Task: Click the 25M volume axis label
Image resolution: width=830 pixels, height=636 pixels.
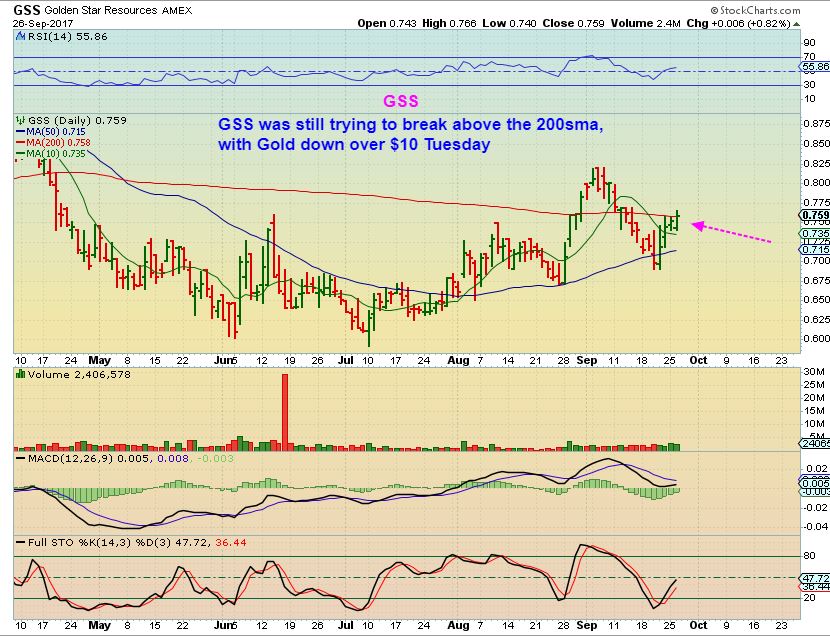Action: [814, 384]
